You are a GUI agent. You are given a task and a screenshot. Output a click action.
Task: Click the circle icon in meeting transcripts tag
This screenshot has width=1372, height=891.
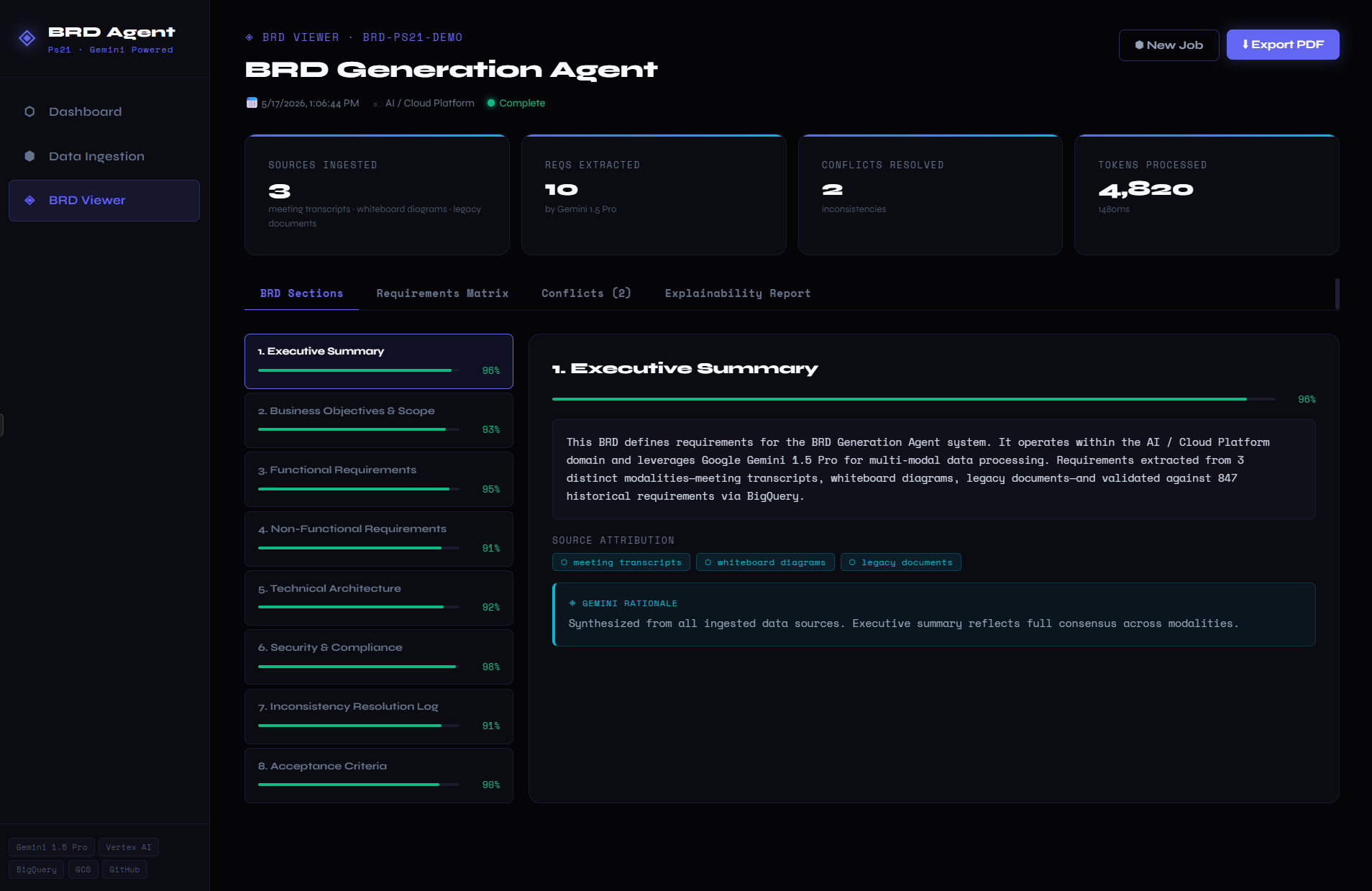click(564, 562)
